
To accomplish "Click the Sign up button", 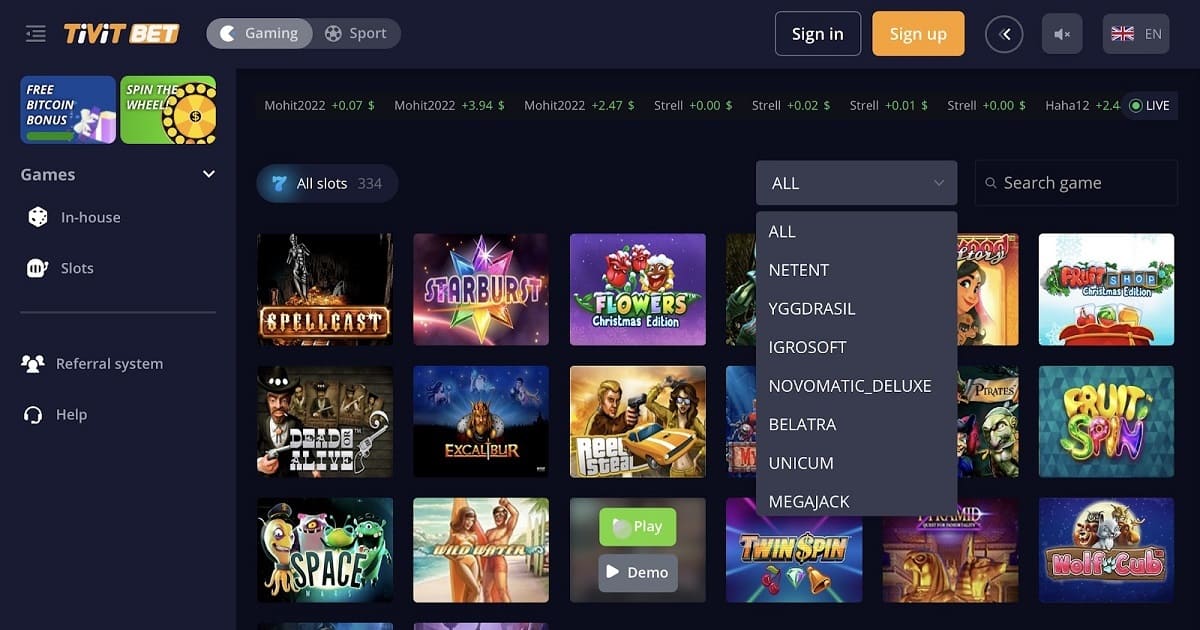I will point(918,34).
